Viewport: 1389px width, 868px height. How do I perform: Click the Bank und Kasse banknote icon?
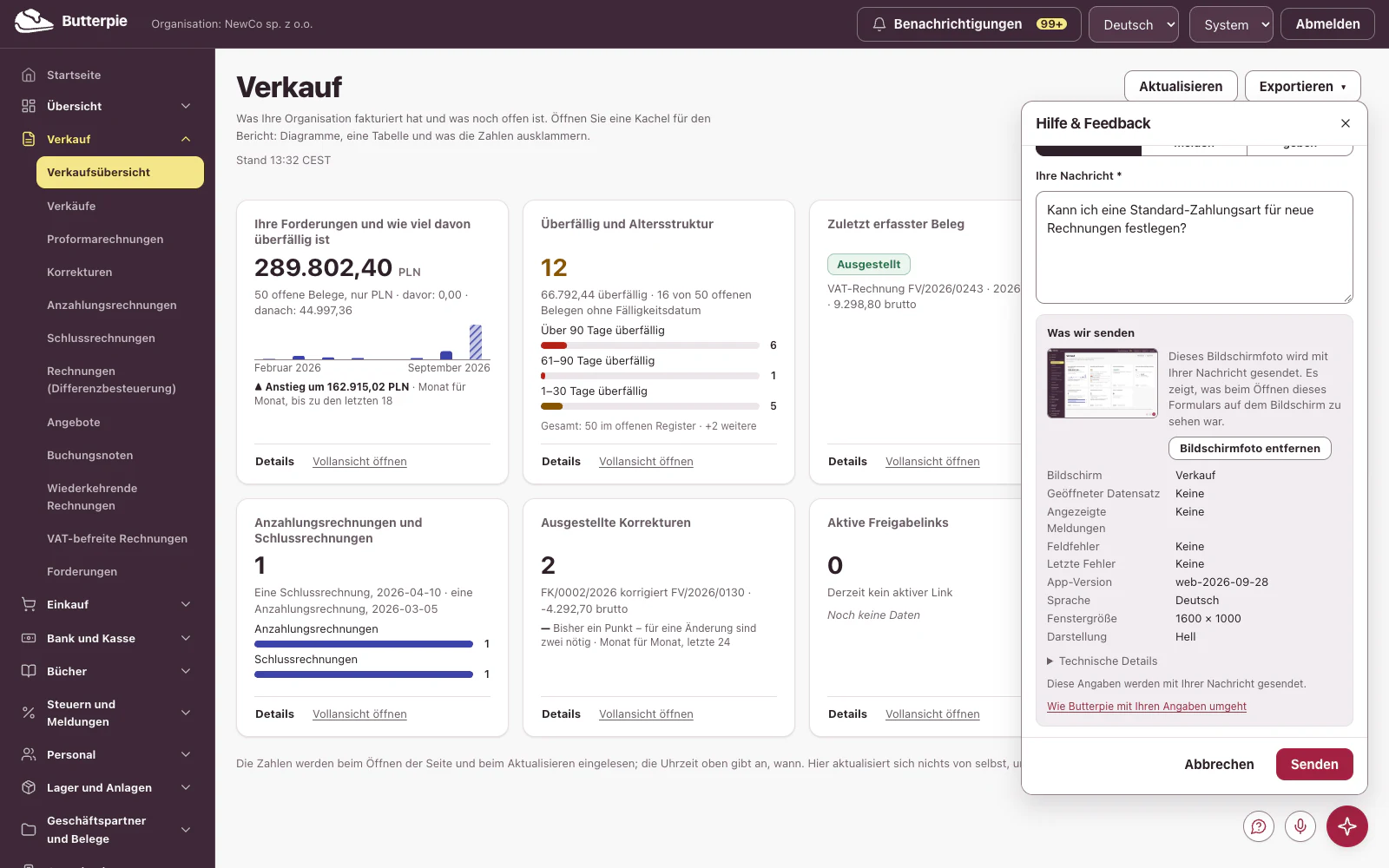click(x=29, y=638)
